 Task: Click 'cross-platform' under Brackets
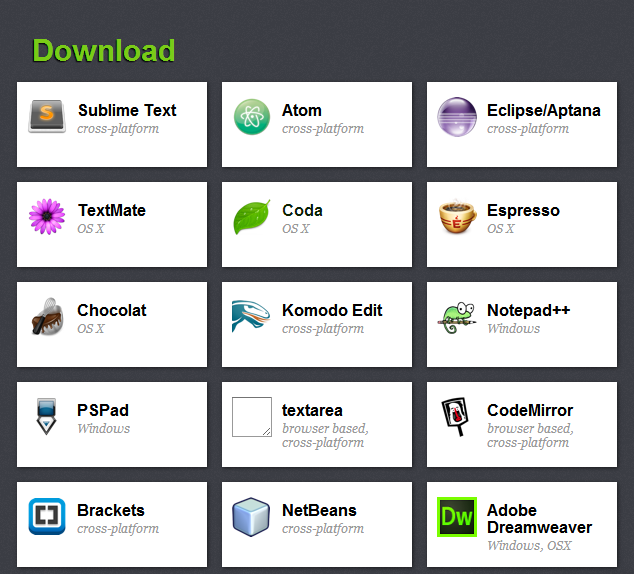click(118, 529)
